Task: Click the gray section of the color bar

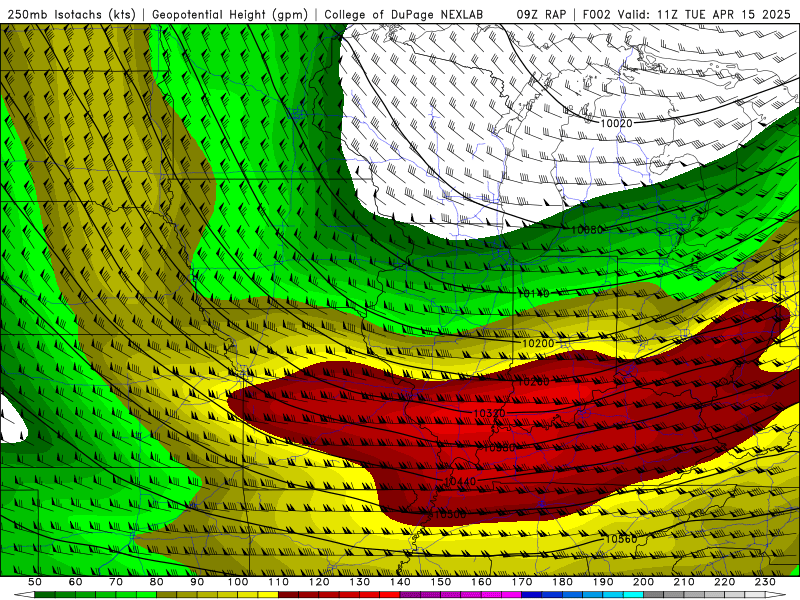Action: tap(704, 595)
